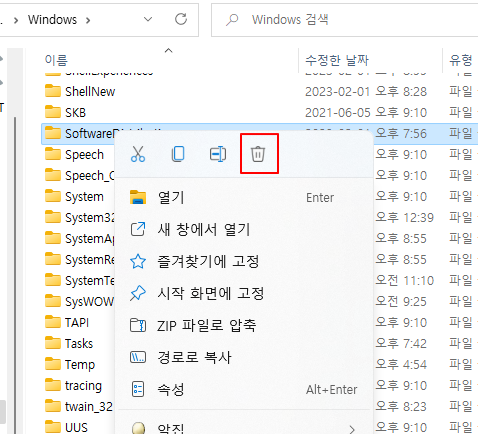Click the zip folder icon in menu
478x434 pixels.
(x=138, y=325)
